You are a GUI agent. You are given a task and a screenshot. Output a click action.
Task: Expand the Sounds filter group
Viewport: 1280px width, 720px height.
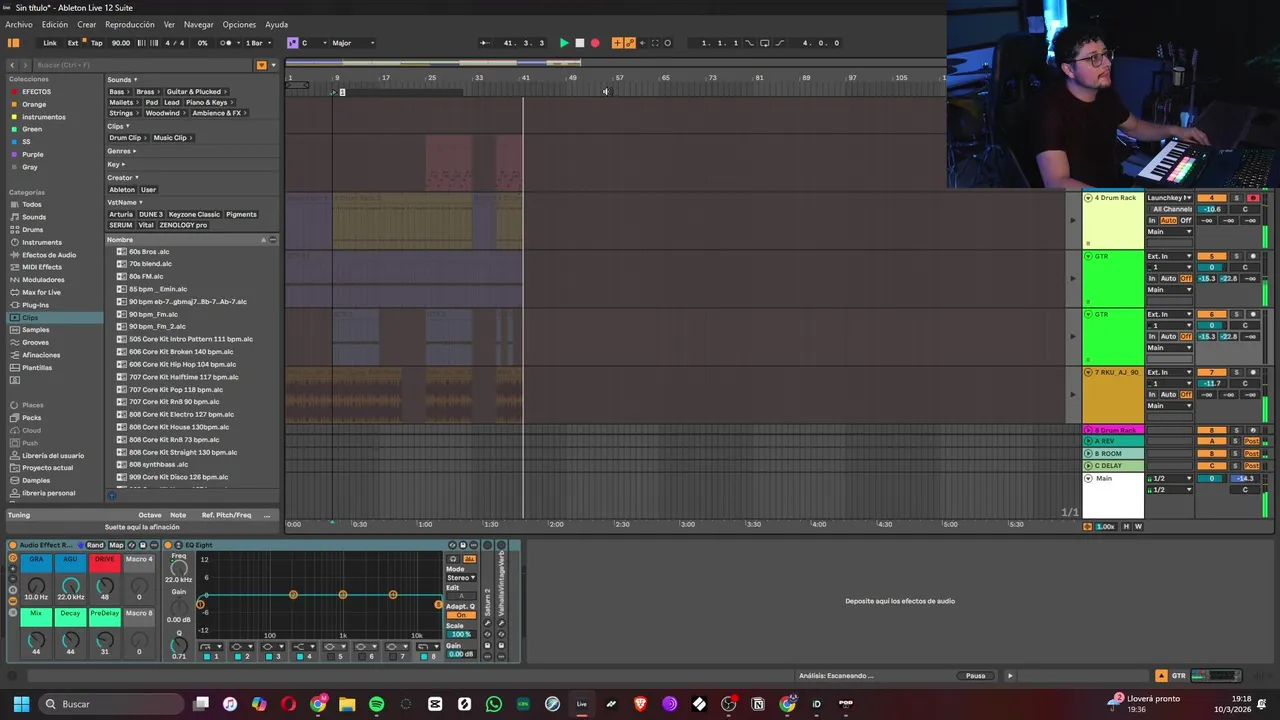122,80
